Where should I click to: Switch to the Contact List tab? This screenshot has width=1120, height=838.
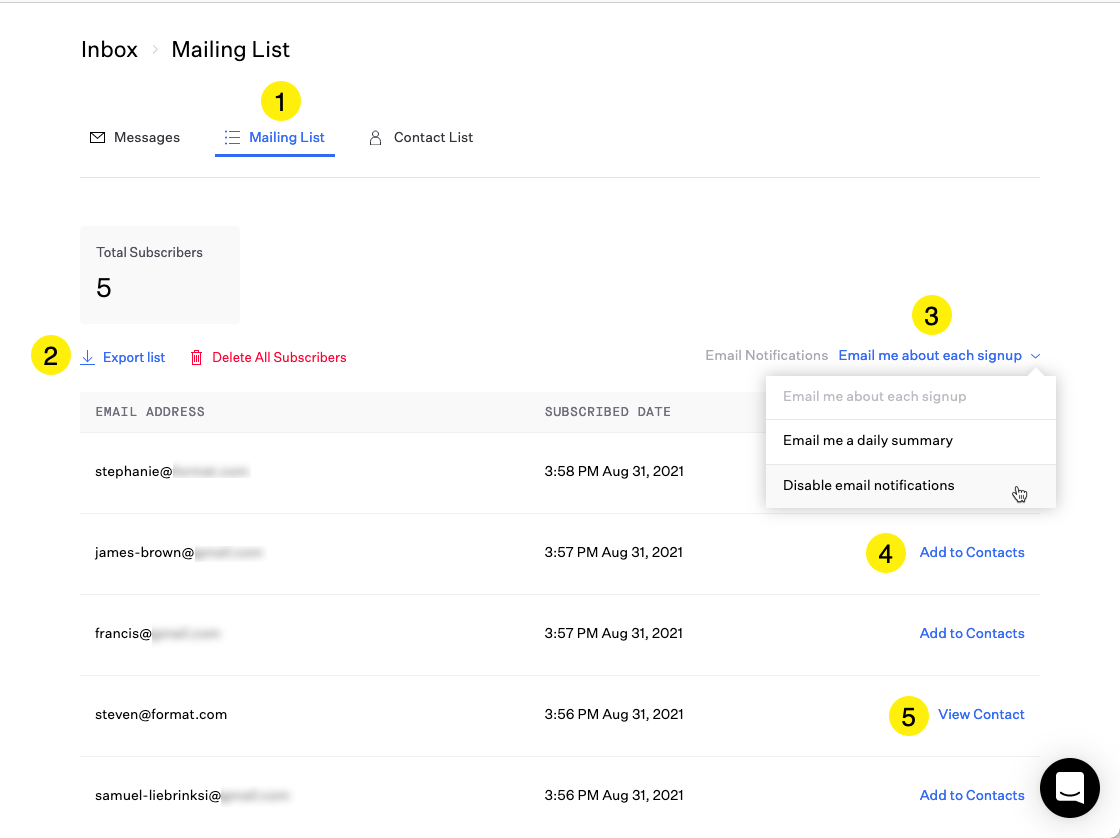[420, 137]
